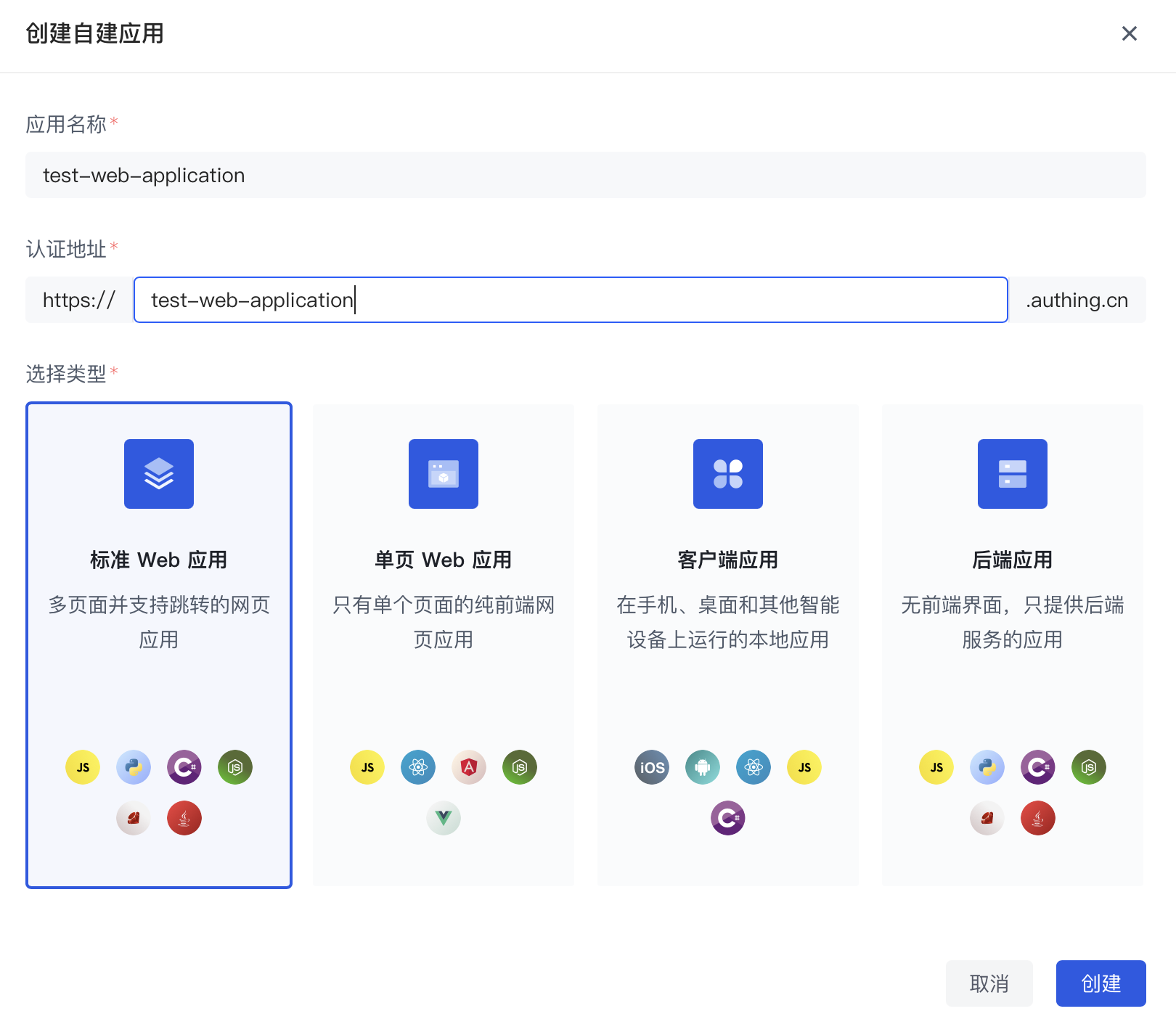Click the Java icon in standard Web card
The image size is (1176, 1035).
[184, 818]
